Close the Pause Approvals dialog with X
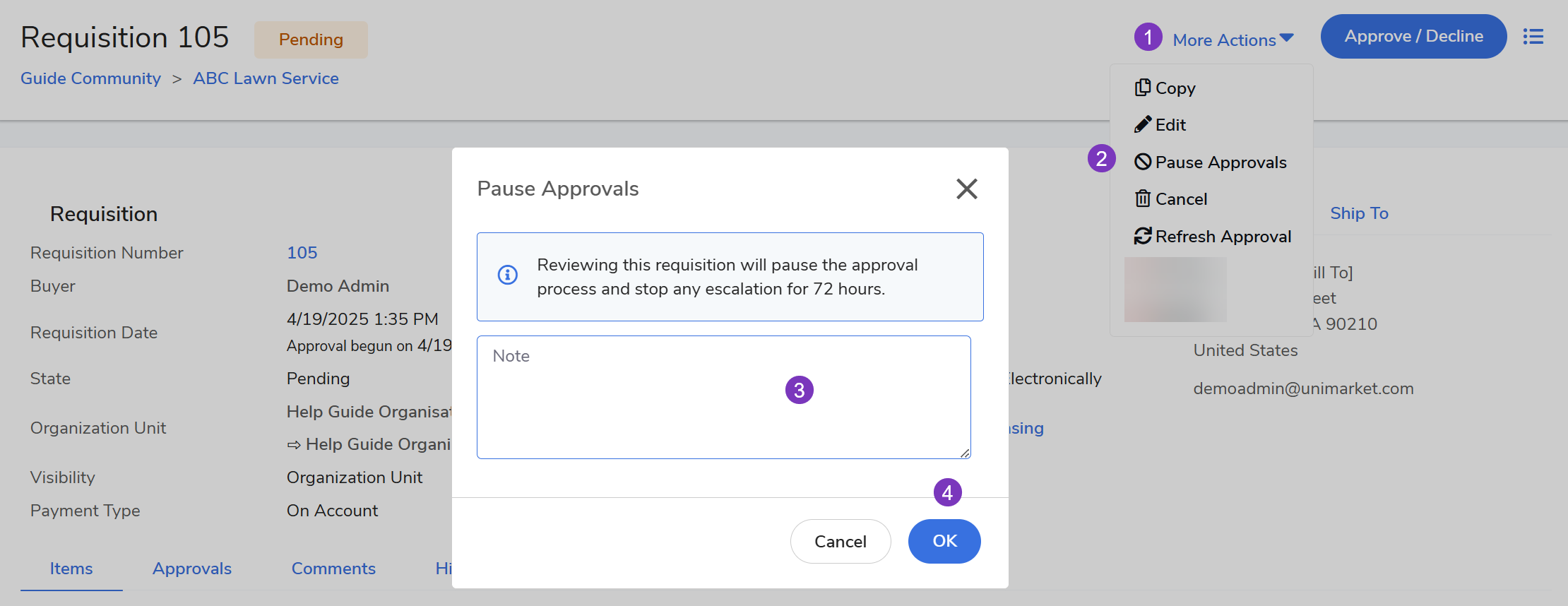This screenshot has height=606, width=1568. [966, 189]
